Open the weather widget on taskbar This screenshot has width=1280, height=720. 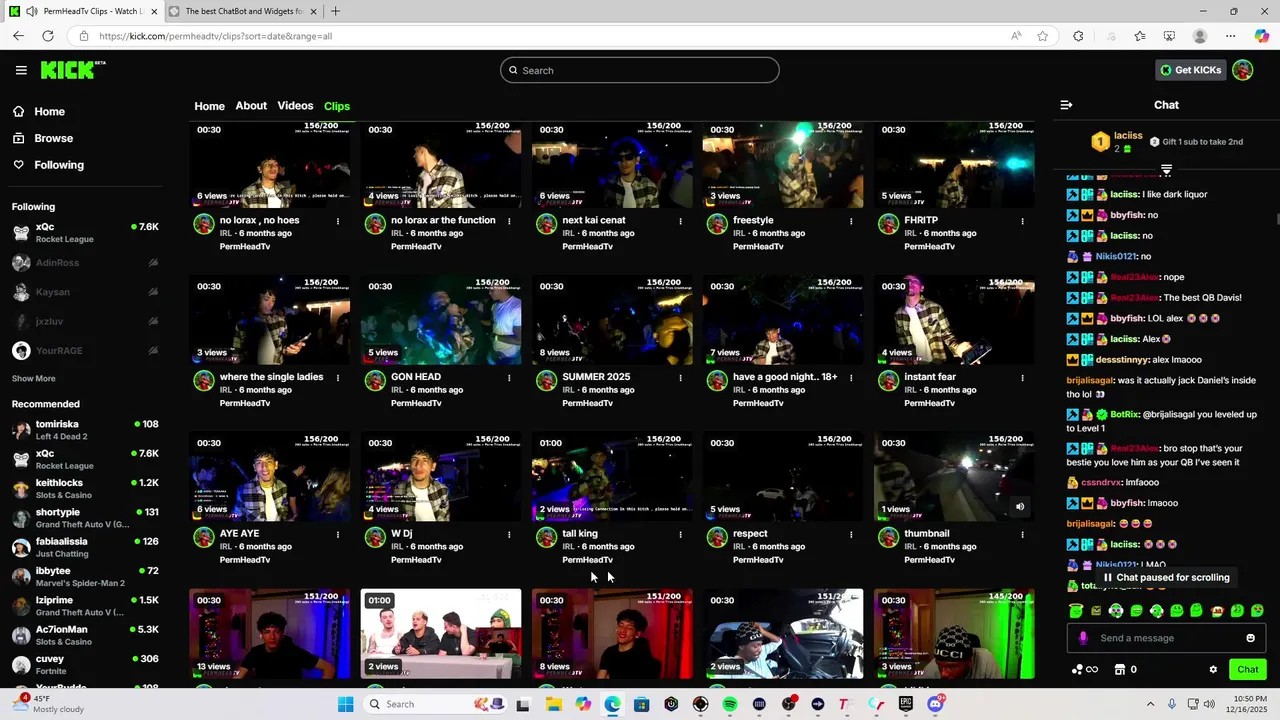(50, 704)
